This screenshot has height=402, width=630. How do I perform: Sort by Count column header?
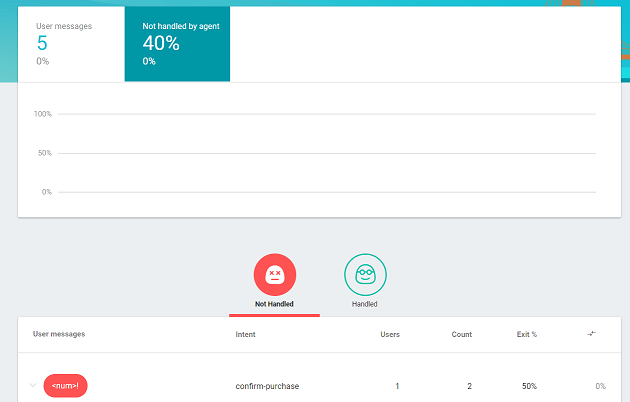pos(462,334)
